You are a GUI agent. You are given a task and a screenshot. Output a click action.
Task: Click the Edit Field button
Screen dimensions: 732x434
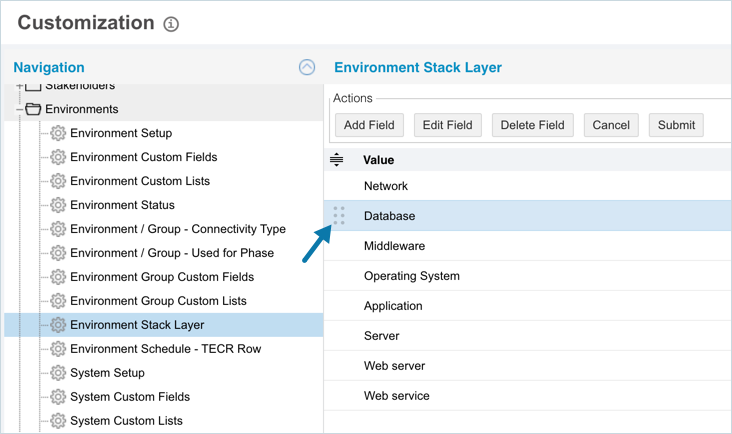pos(448,125)
